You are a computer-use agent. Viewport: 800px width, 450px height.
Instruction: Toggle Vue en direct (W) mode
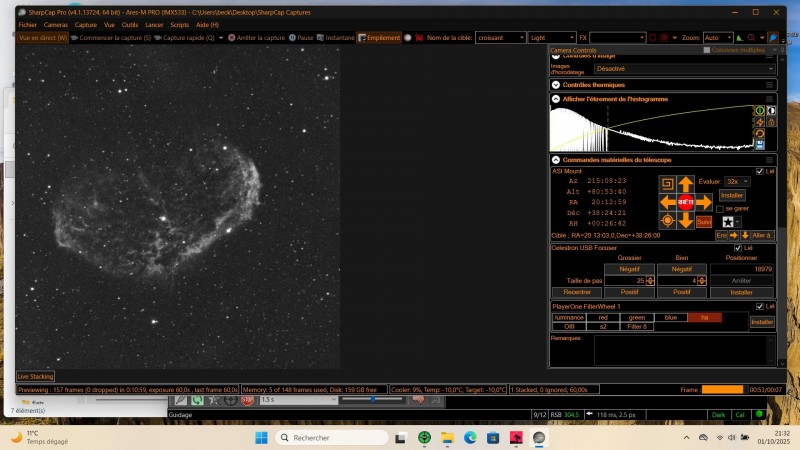43,38
